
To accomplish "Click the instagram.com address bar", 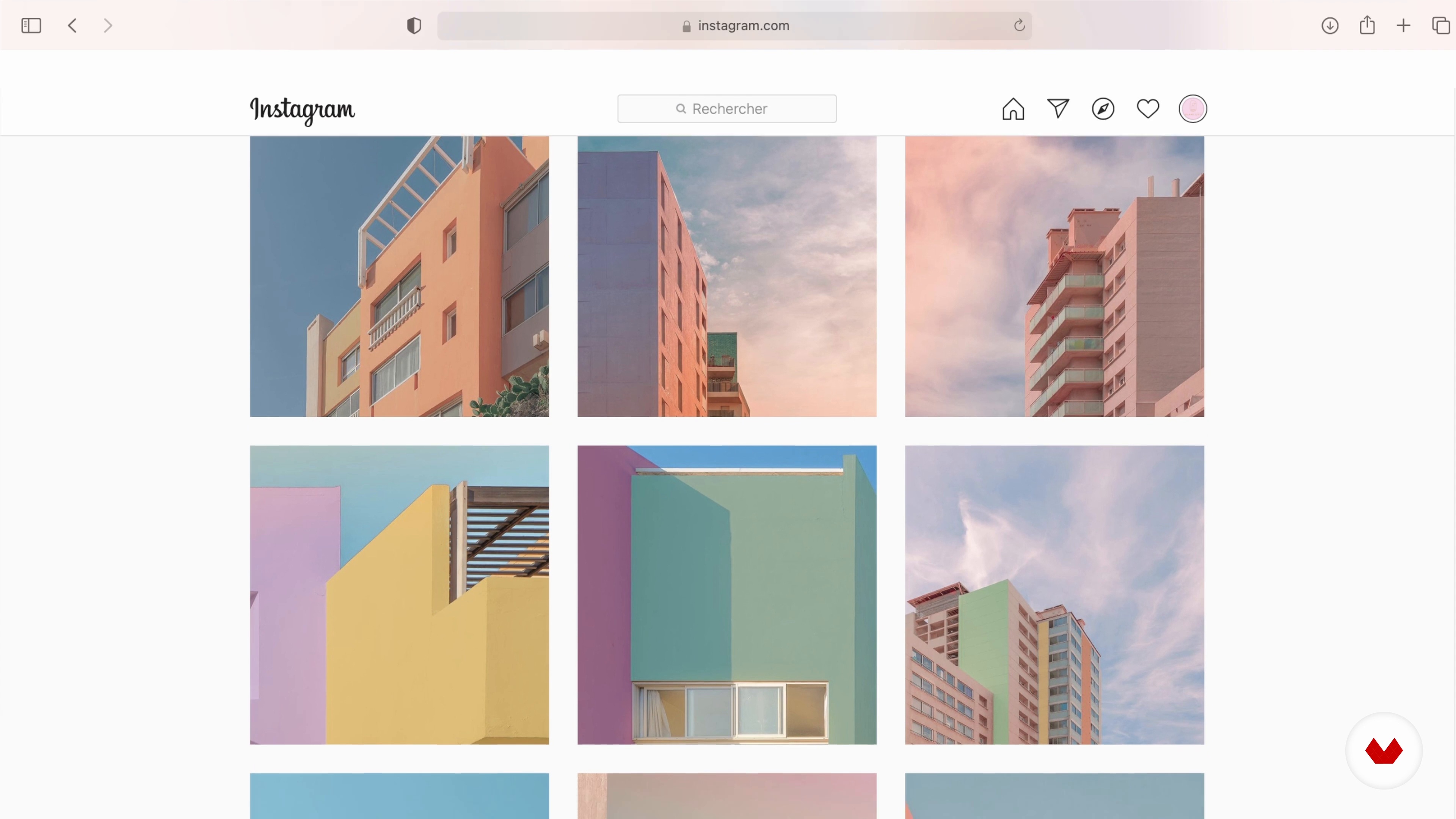I will click(734, 25).
